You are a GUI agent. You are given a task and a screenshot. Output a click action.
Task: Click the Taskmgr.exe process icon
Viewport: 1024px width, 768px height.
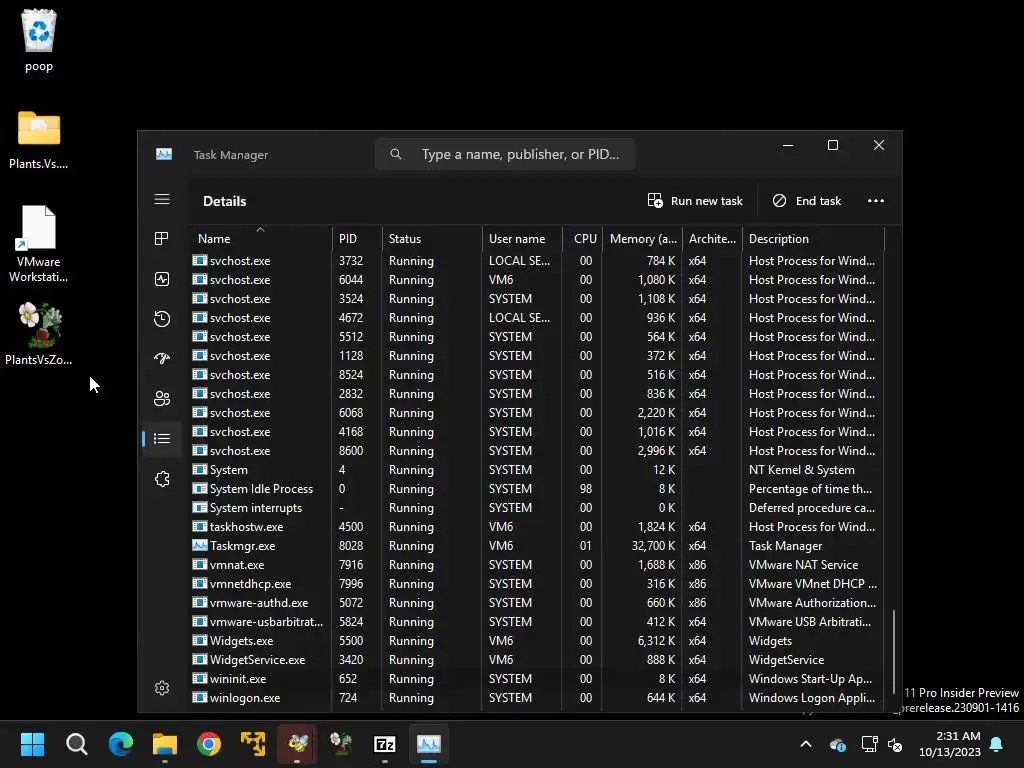click(x=200, y=545)
